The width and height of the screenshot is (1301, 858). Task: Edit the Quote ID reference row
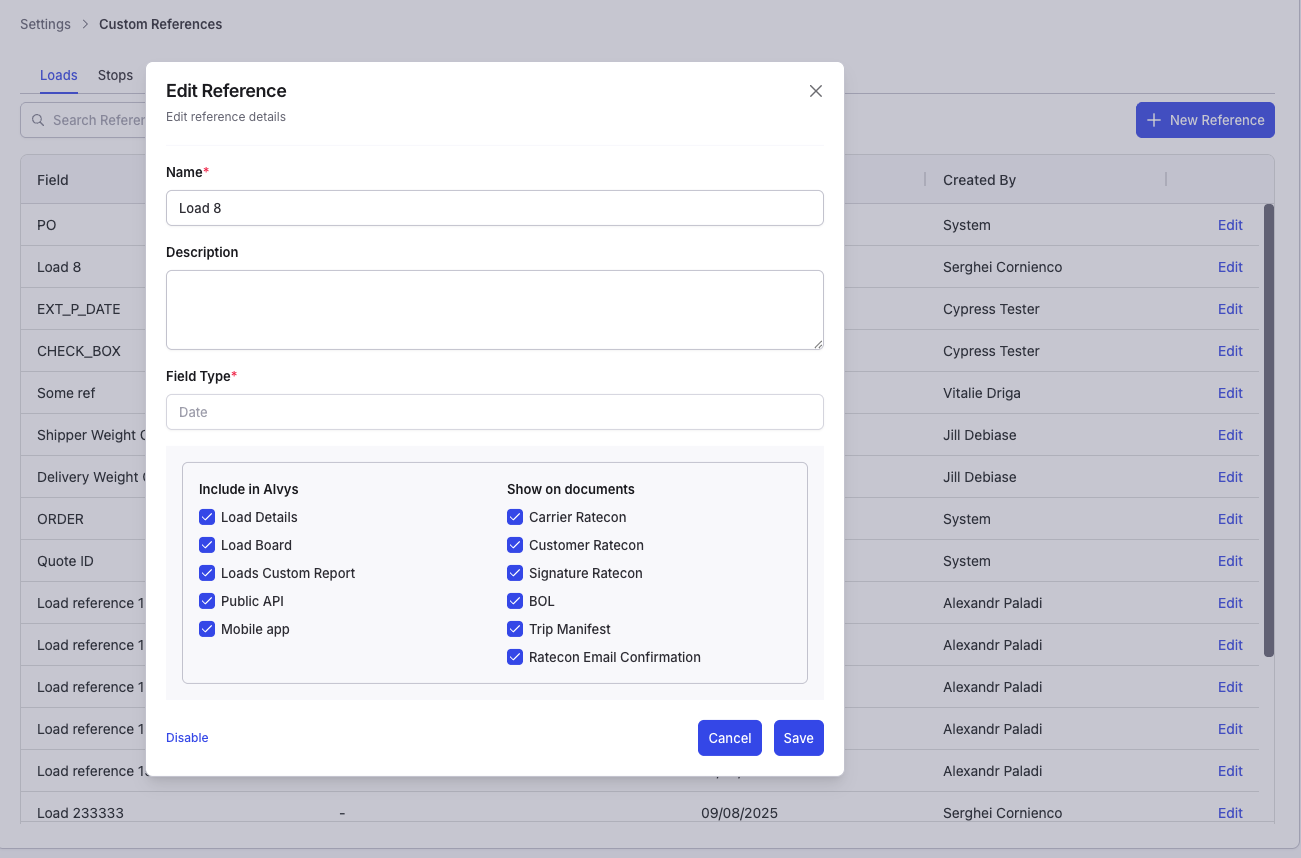point(1230,561)
